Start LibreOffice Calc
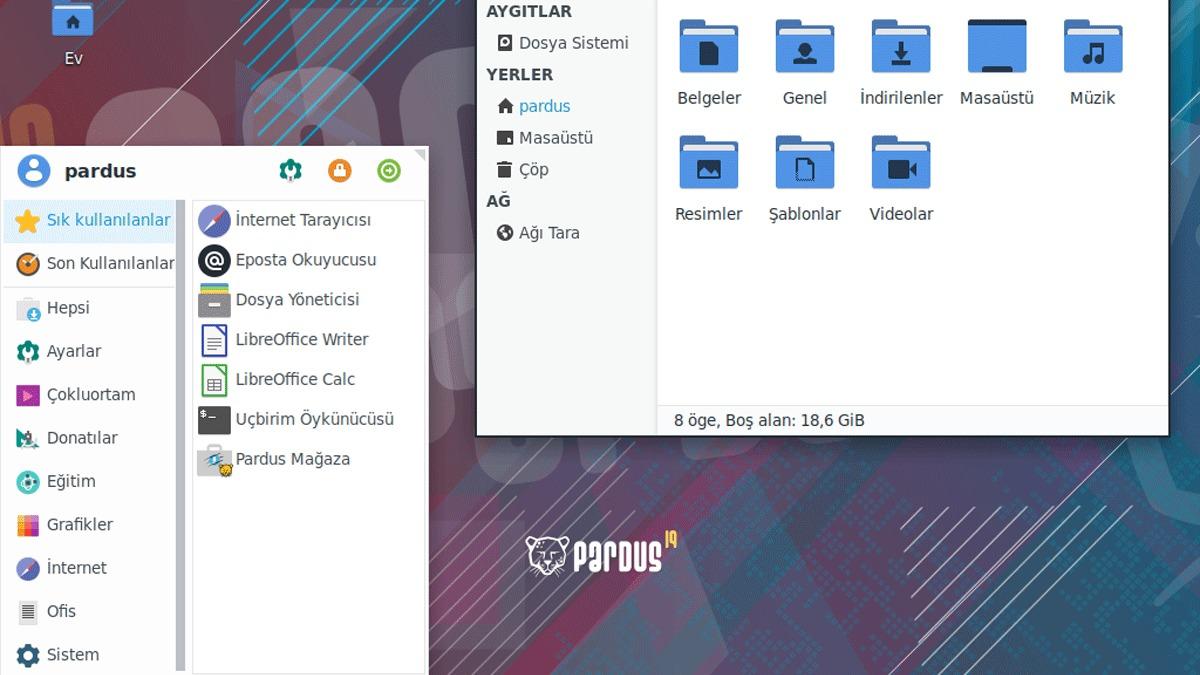Screen dimensions: 1200x675 308,380
